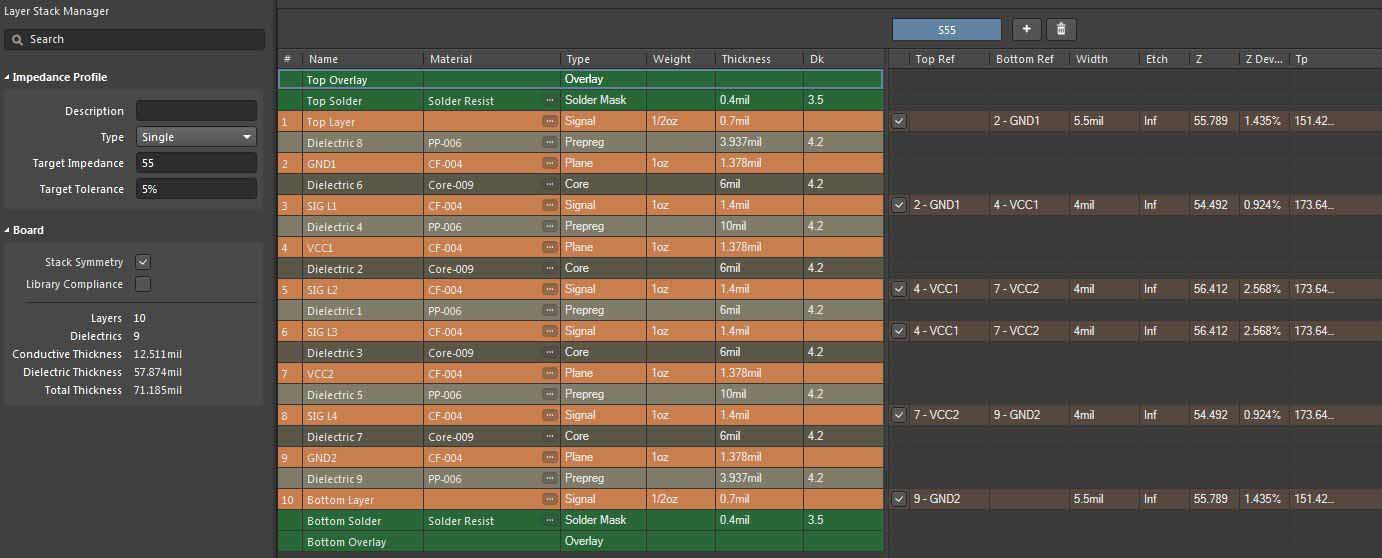This screenshot has width=1382, height=558.
Task: Collapse the Impedance Profile section
Action: click(x=8, y=77)
